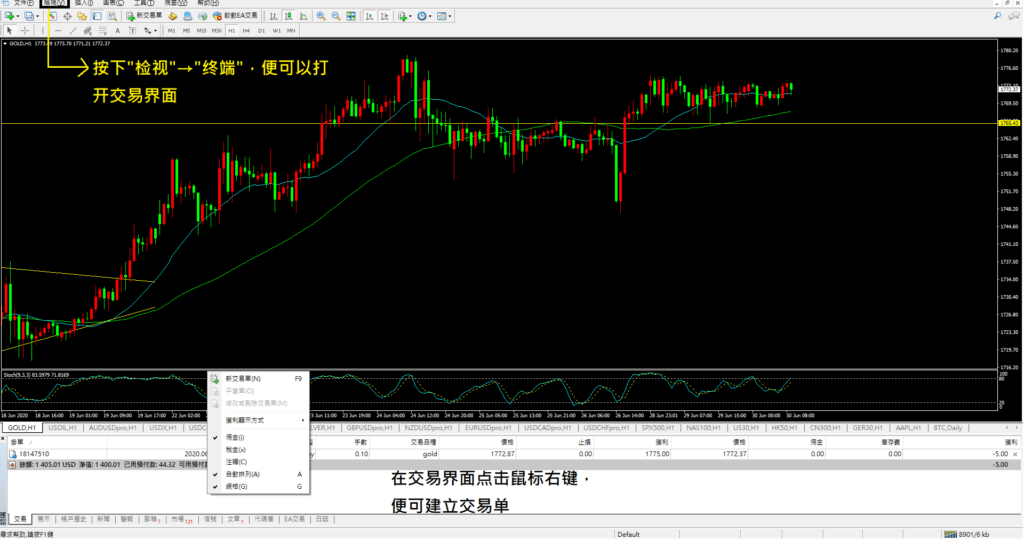Click the zoom in magnifier icon
The image size is (1024, 540).
coord(320,17)
